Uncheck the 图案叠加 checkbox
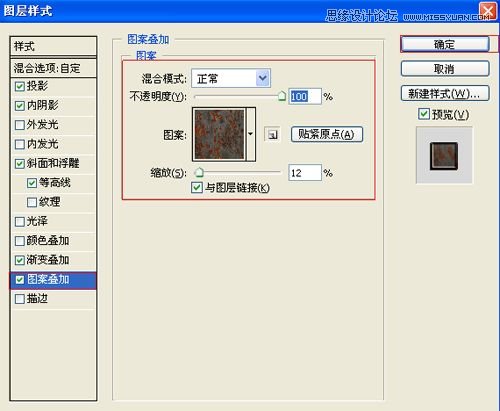500x411 pixels. [20, 279]
